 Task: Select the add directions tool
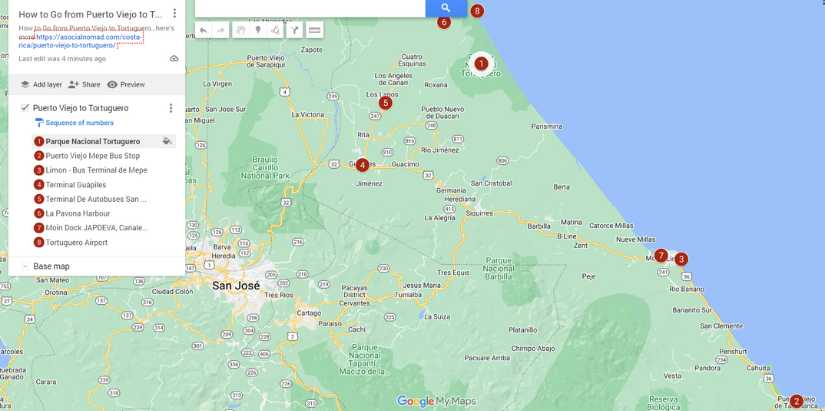295,31
